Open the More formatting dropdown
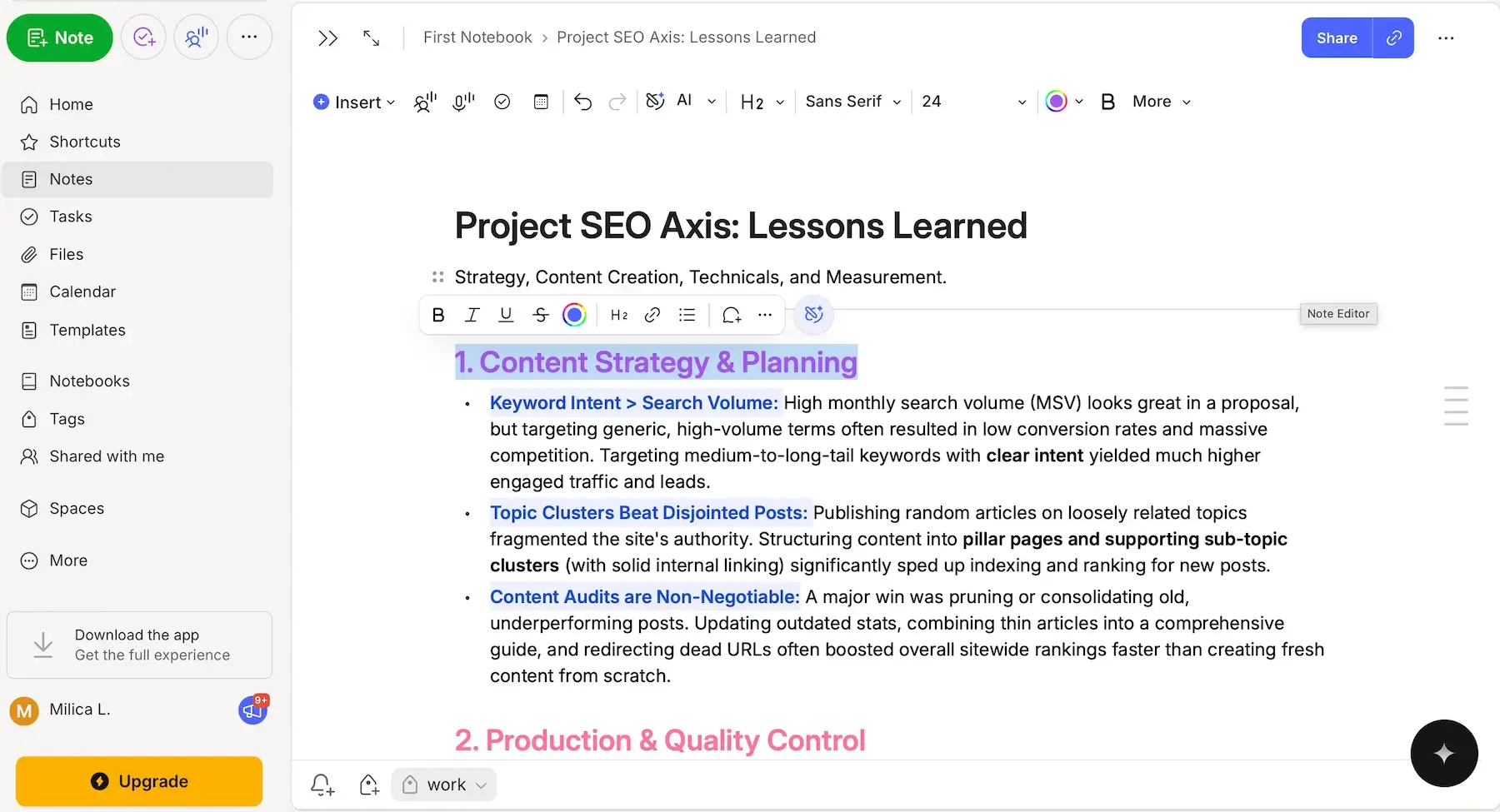The width and height of the screenshot is (1500, 812). pyautogui.click(x=1162, y=102)
